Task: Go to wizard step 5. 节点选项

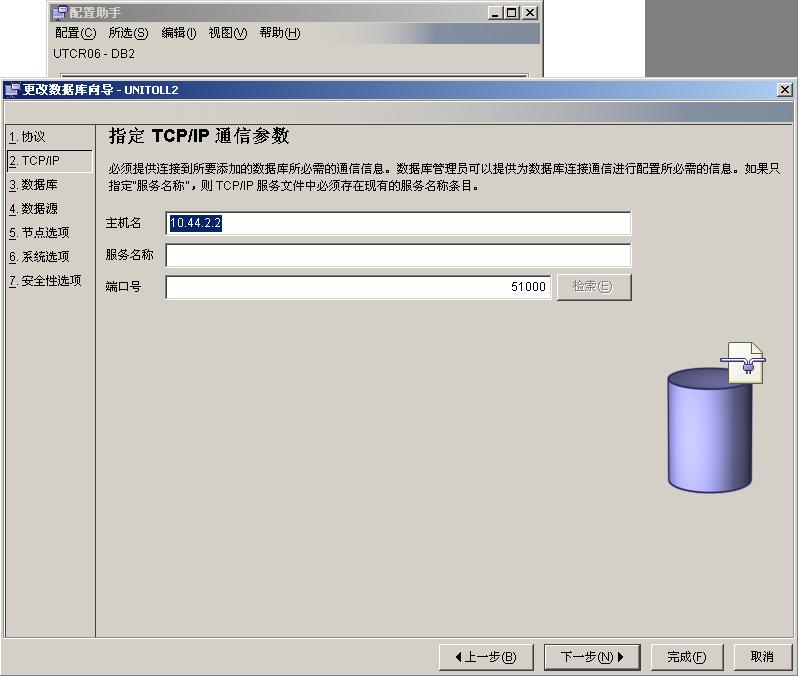Action: click(x=39, y=233)
